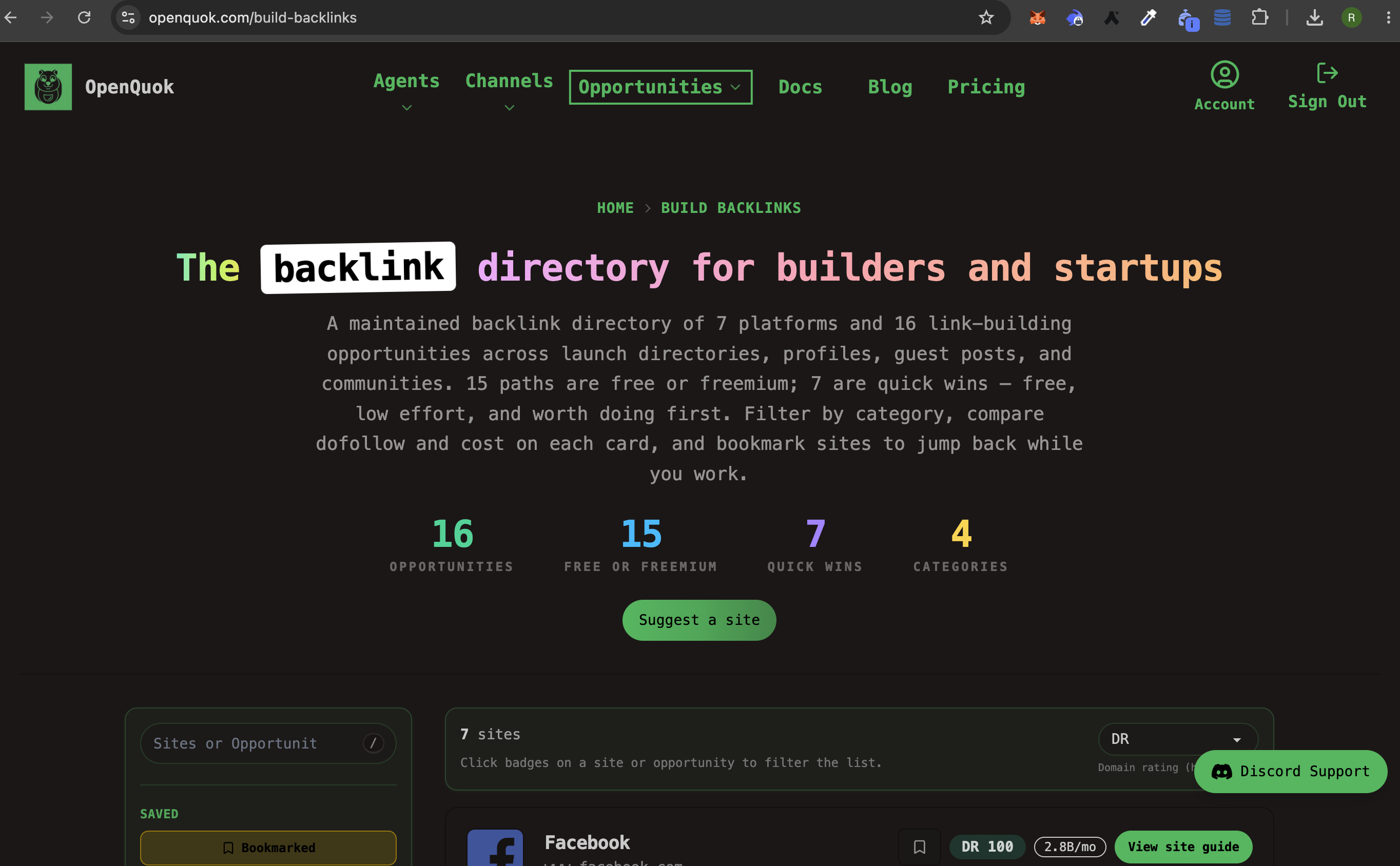Click View site guide for Facebook

tap(1183, 847)
